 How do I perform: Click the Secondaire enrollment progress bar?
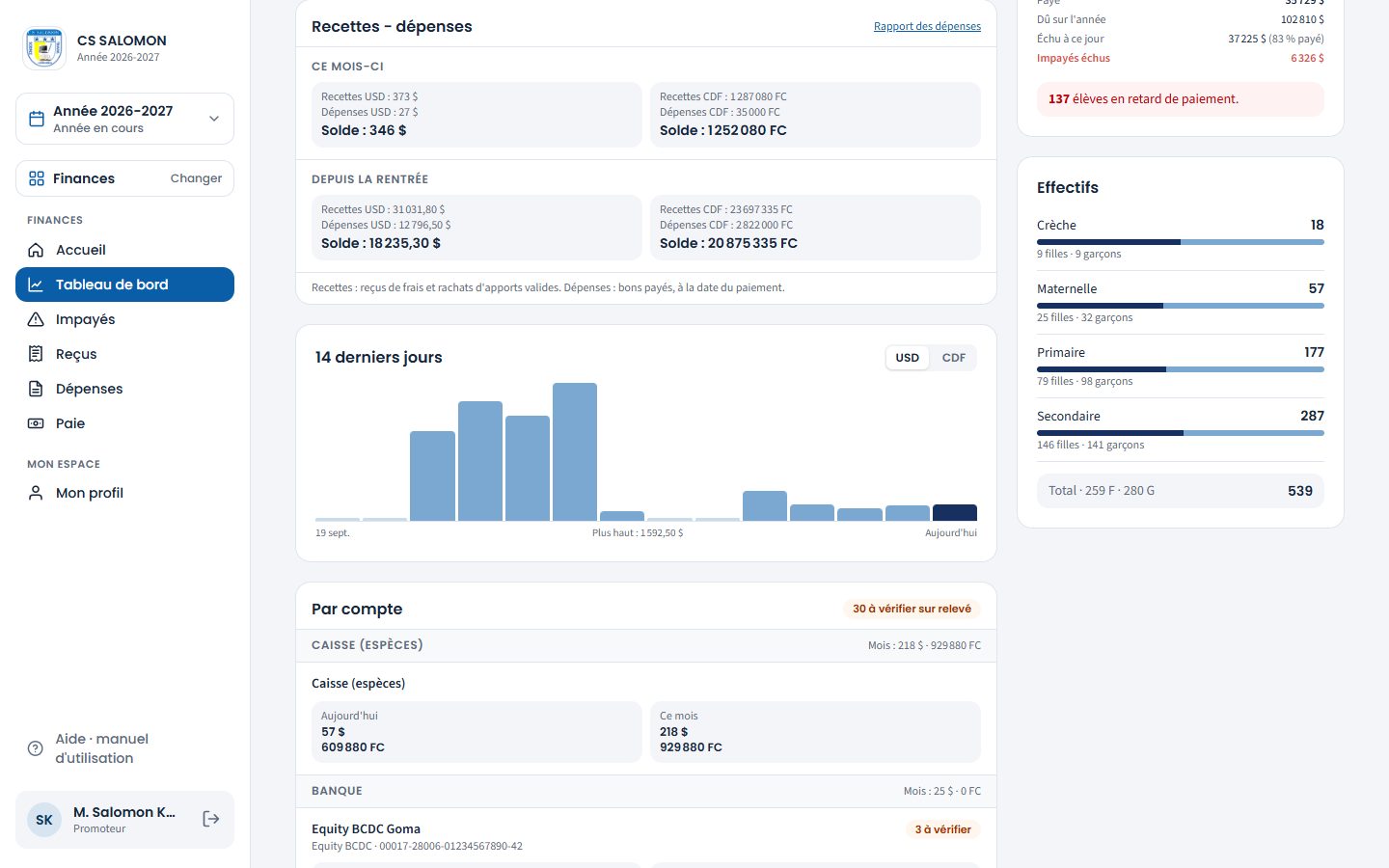tap(1181, 433)
